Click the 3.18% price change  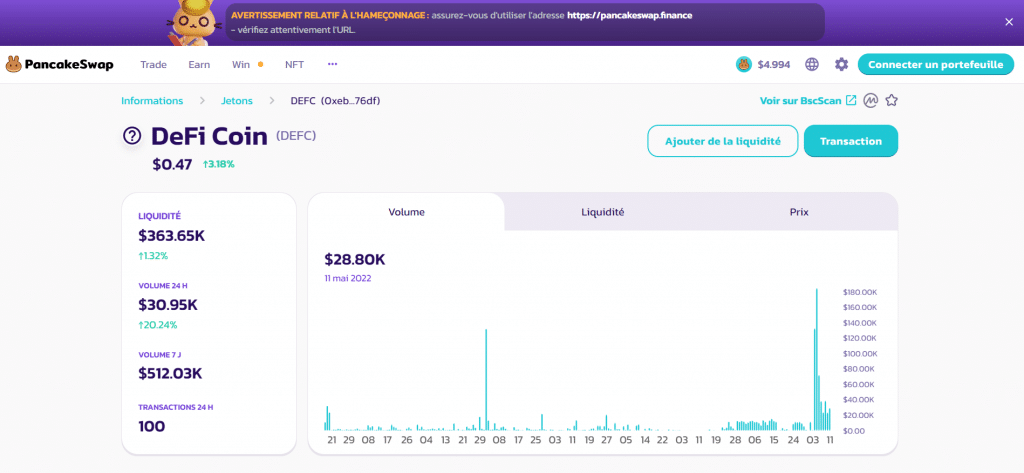click(218, 164)
